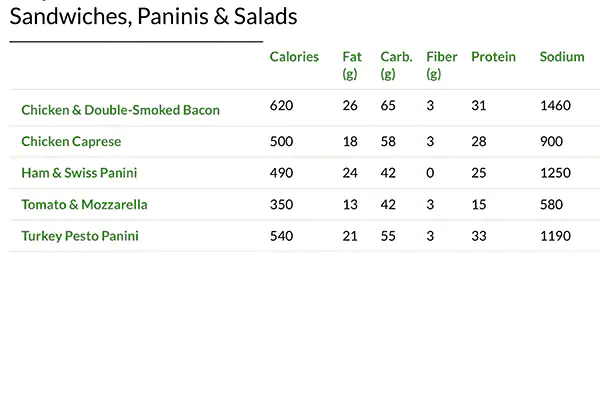Screen dimensions: 600x404
Task: Click the Sandwiches, Paninis & Salads heading
Action: pyautogui.click(x=153, y=17)
